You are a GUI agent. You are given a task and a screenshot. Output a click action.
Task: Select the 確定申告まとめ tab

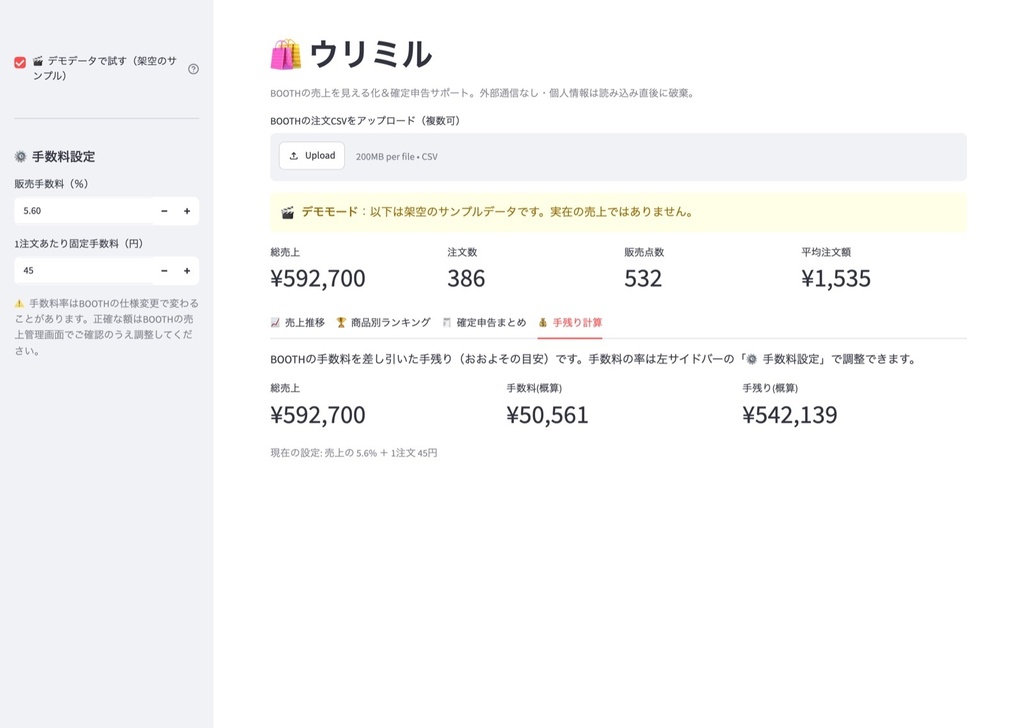484,323
